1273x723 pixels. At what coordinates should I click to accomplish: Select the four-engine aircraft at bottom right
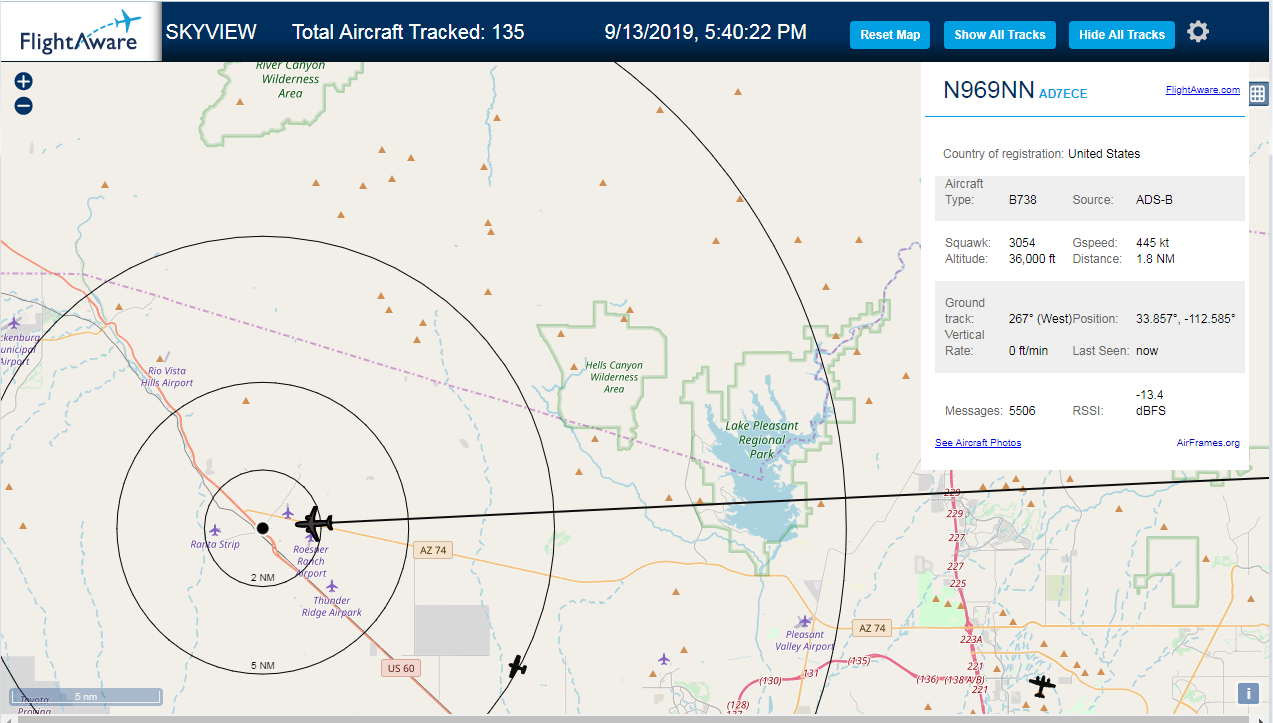click(x=1042, y=686)
